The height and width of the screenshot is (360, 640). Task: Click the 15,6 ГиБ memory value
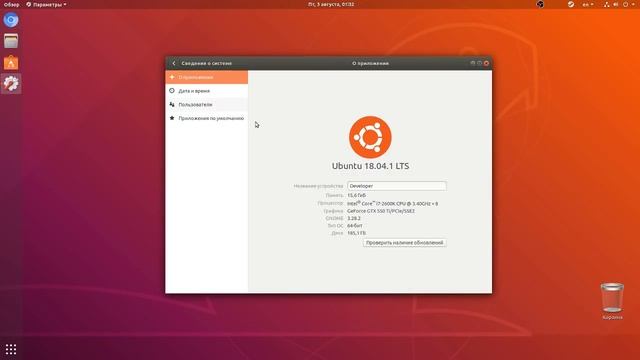point(356,196)
